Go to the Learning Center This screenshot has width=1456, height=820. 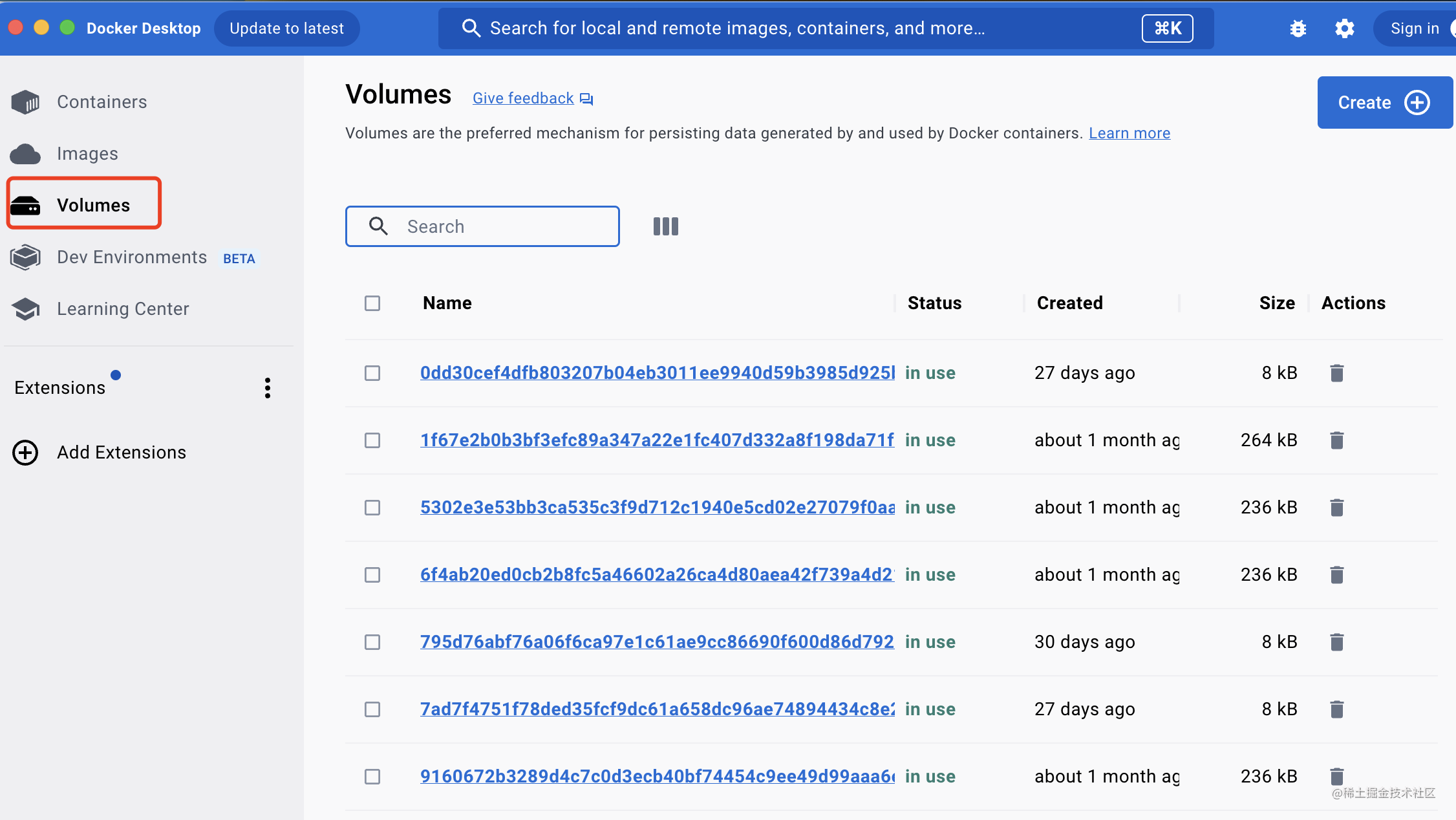pyautogui.click(x=123, y=309)
